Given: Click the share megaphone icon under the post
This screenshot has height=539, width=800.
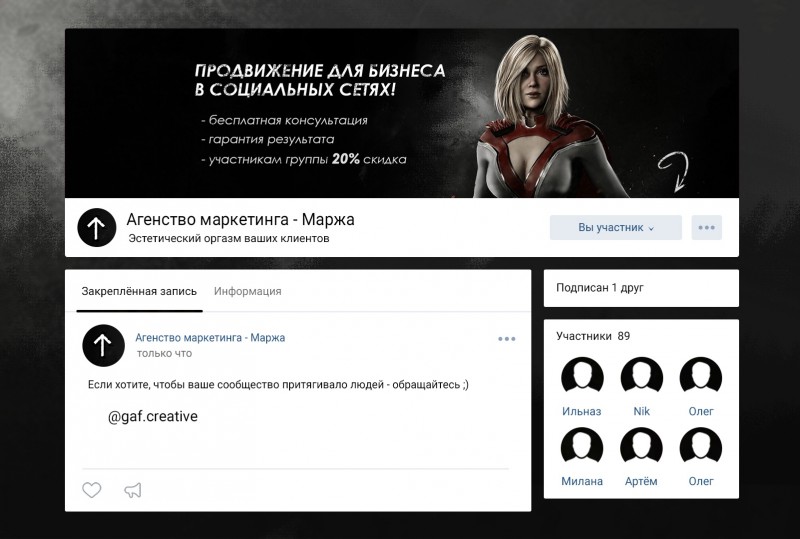Looking at the screenshot, I should (133, 491).
